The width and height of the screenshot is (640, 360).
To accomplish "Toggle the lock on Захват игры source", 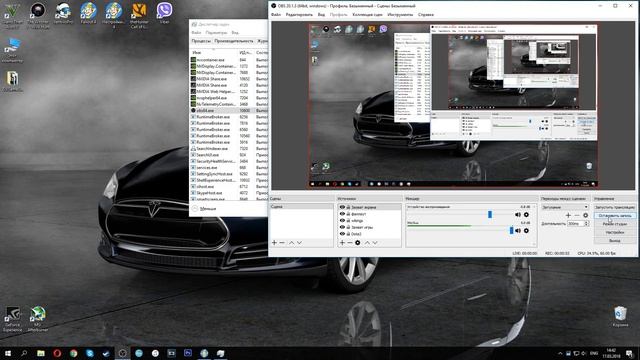I will pyautogui.click(x=348, y=227).
